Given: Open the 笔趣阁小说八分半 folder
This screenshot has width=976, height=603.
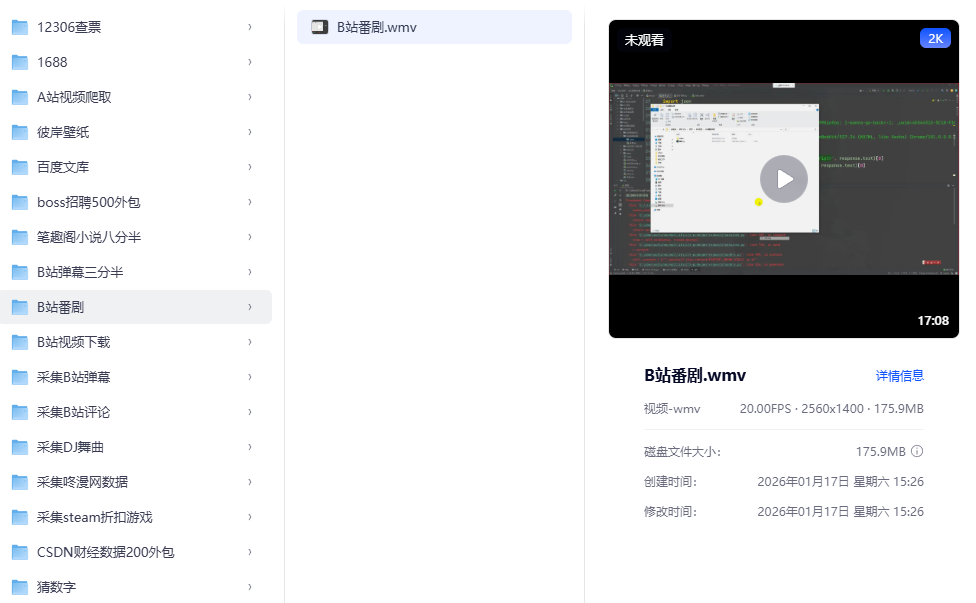Looking at the screenshot, I should (89, 237).
